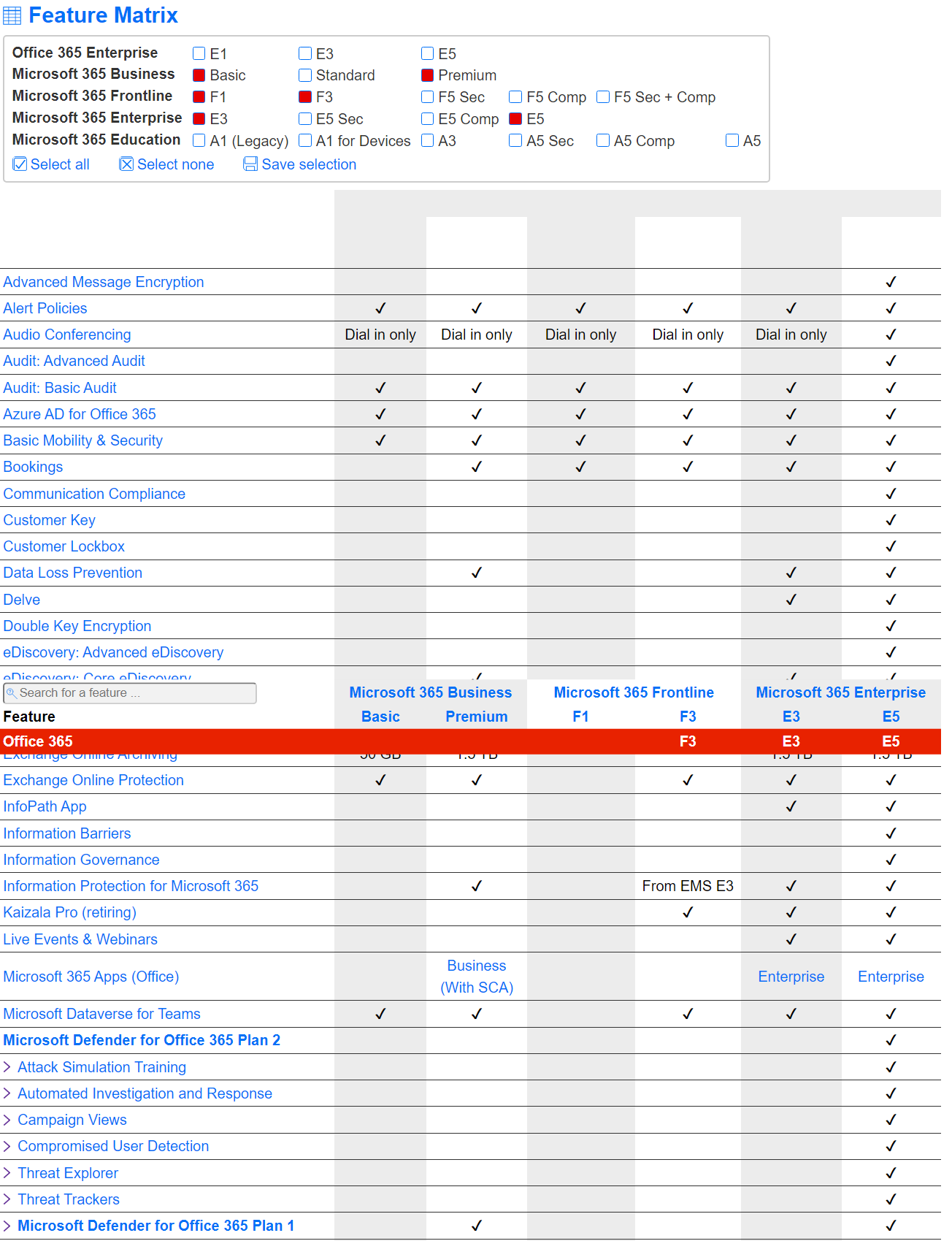Image resolution: width=952 pixels, height=1241 pixels.
Task: Expand the Campaign Views row
Action: (7, 1120)
